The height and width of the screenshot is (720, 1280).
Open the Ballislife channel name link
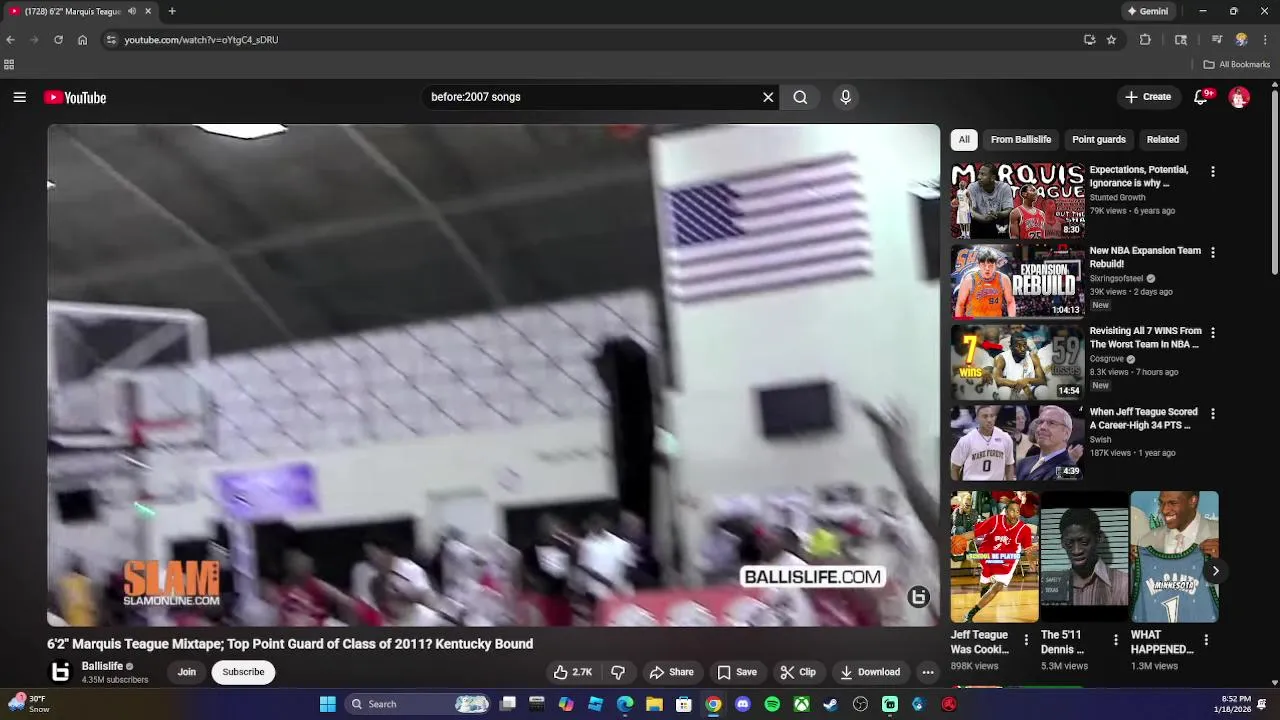(x=102, y=666)
